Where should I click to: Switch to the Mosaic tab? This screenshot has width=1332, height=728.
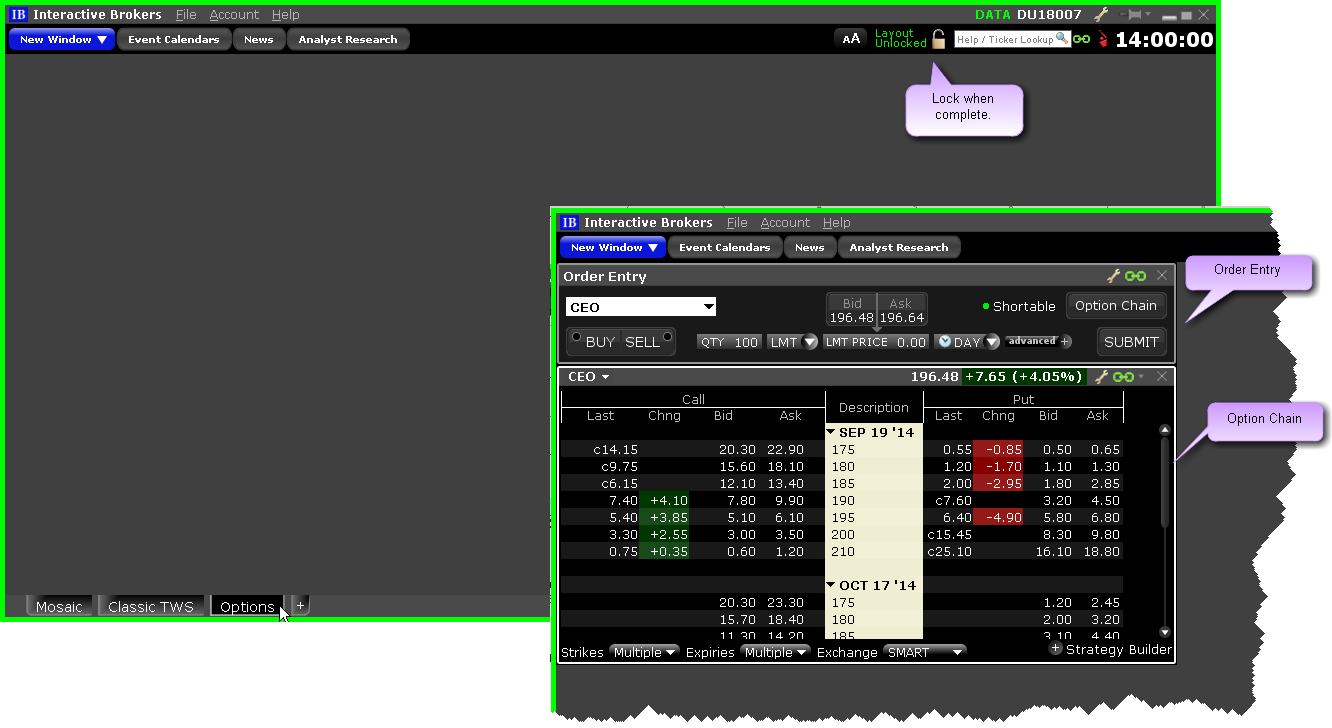tap(59, 606)
